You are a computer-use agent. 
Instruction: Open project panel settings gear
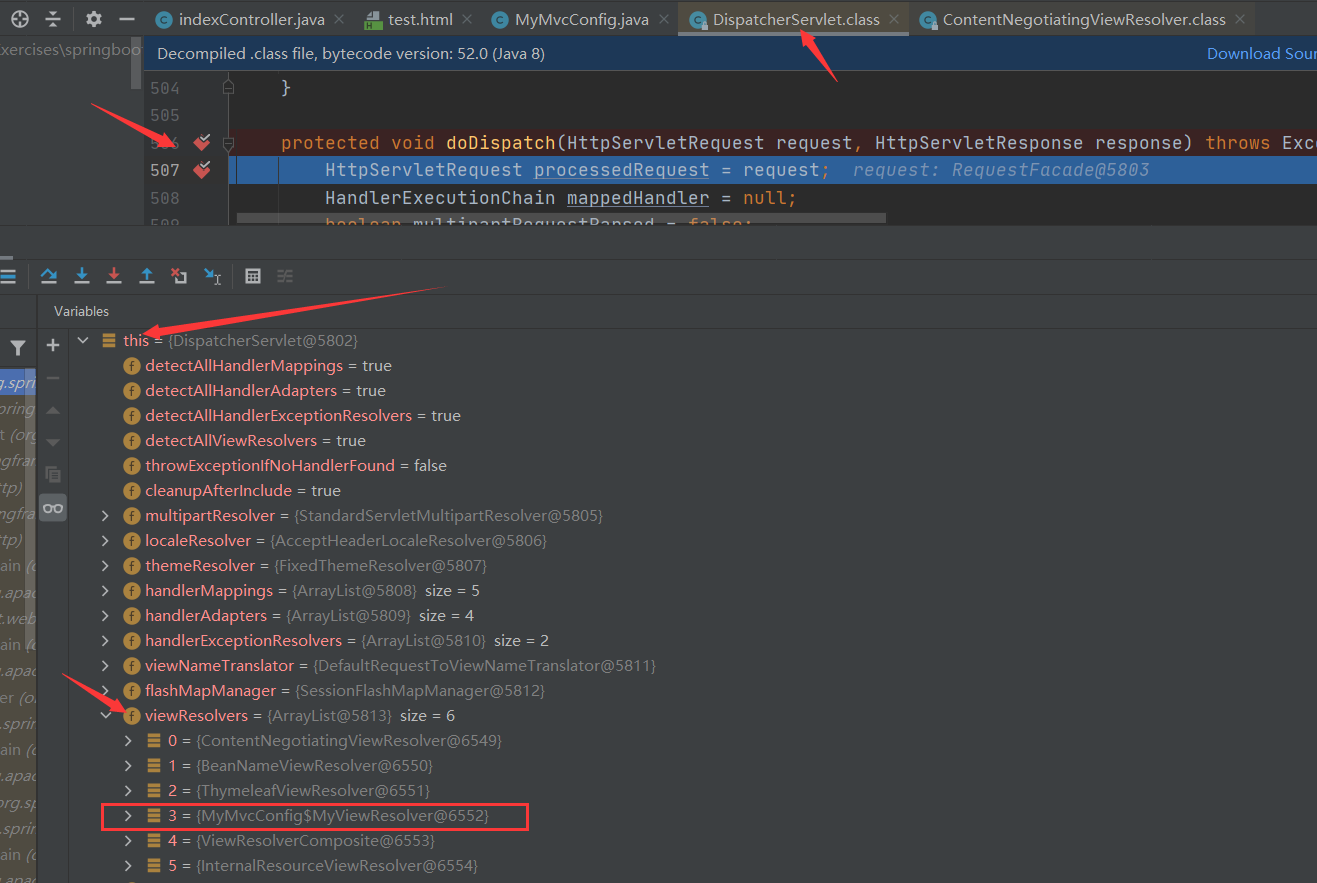click(x=94, y=19)
